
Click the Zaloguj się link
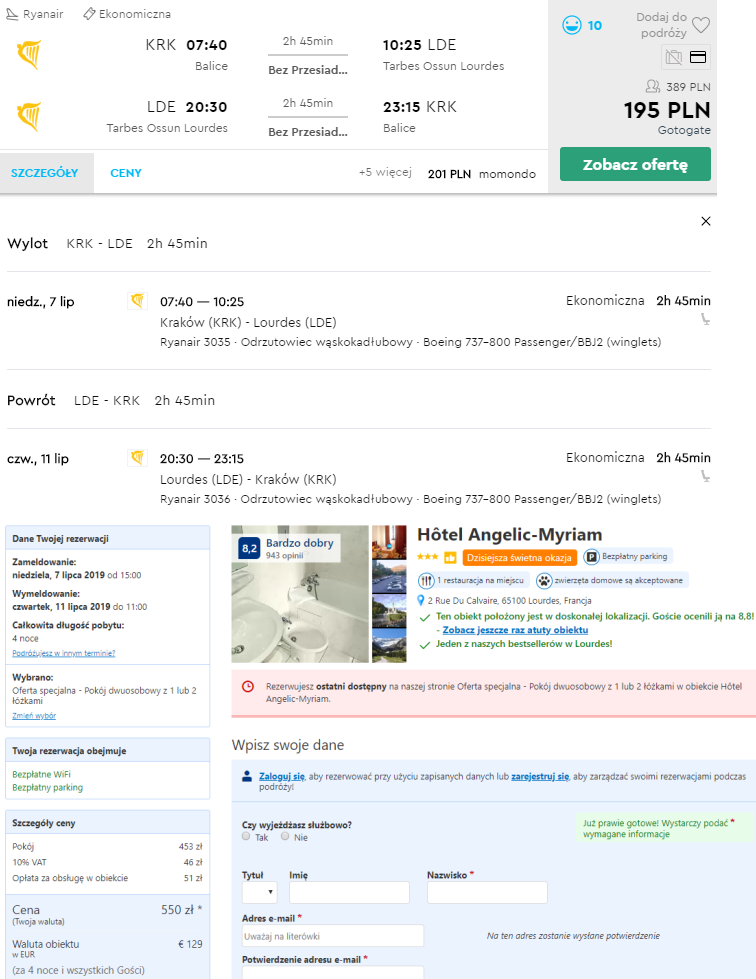click(282, 776)
